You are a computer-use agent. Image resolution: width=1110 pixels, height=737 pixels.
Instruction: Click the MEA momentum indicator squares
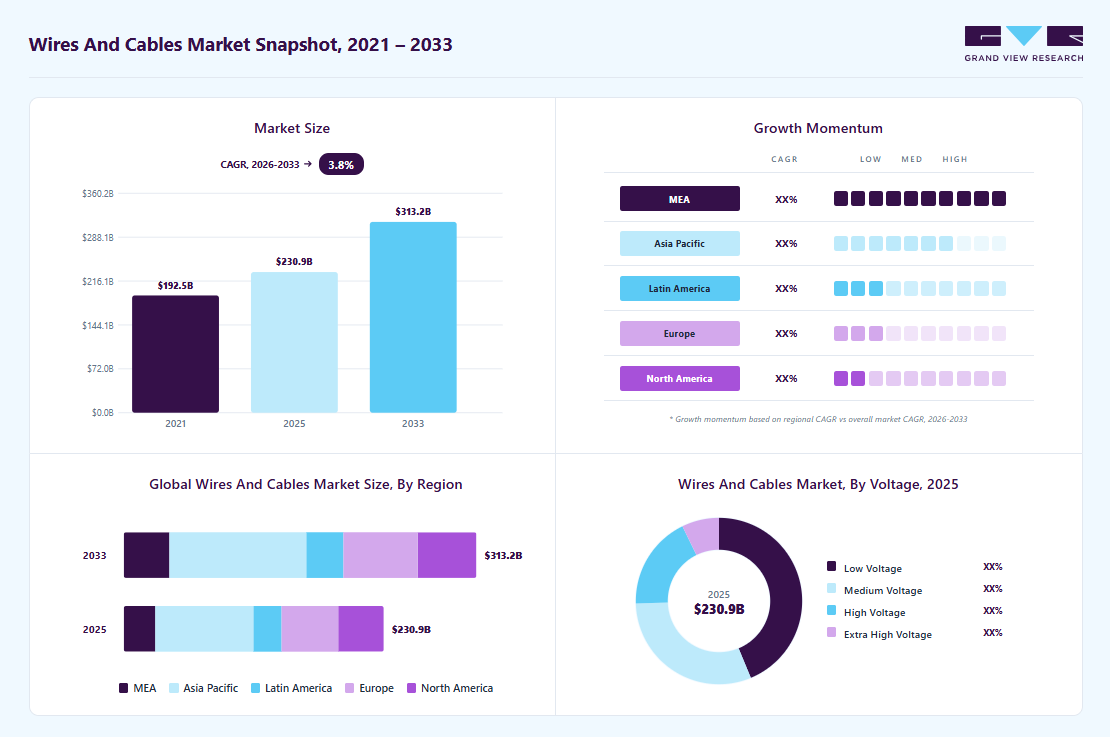tap(920, 199)
